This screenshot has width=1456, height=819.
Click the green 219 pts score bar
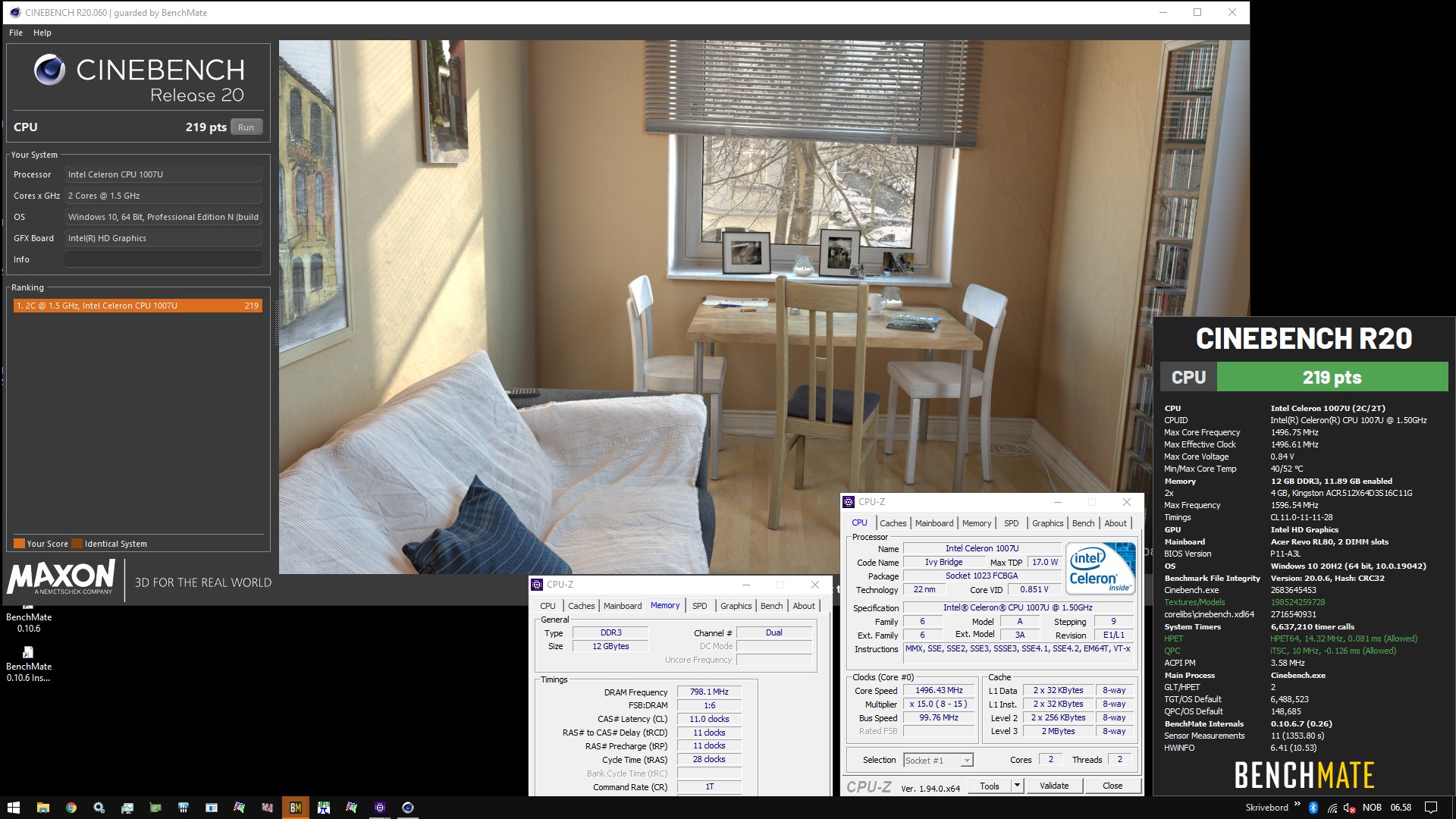(x=1332, y=377)
